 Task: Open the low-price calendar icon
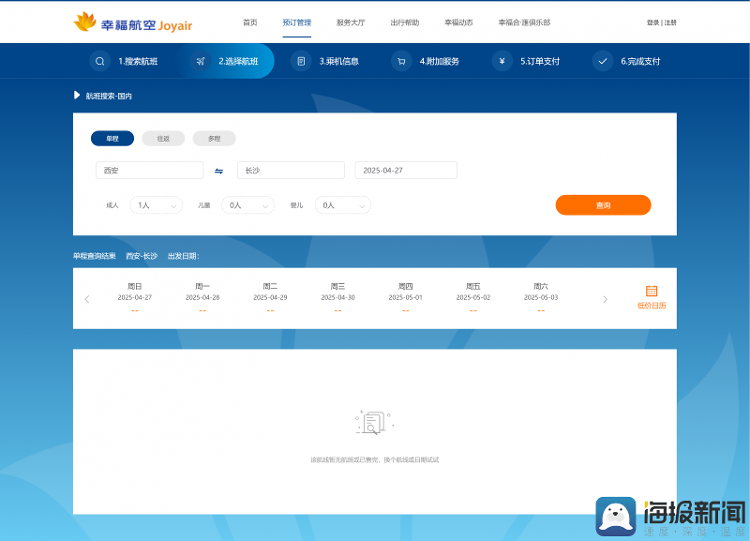[x=651, y=291]
